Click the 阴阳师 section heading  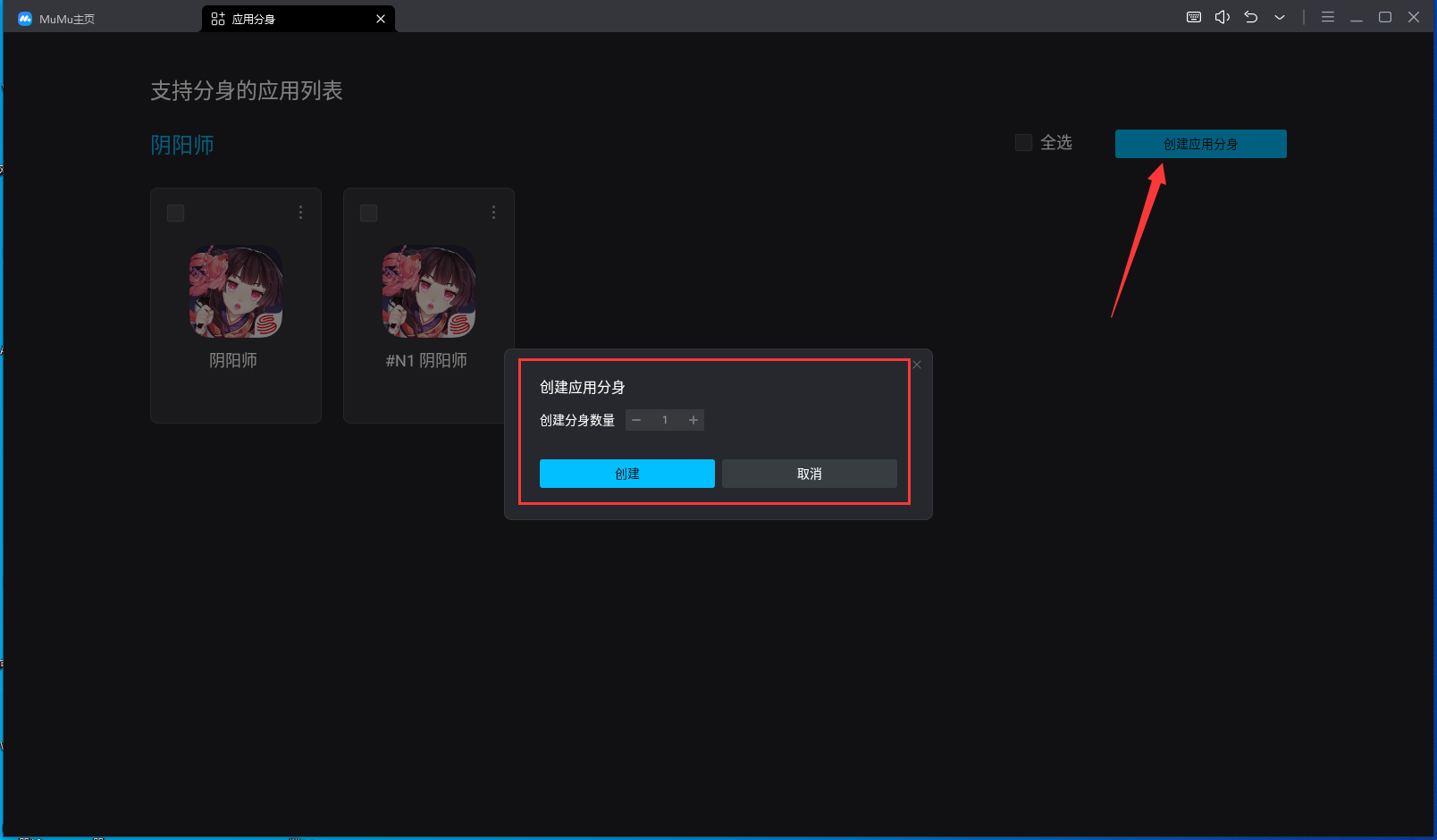coord(182,145)
